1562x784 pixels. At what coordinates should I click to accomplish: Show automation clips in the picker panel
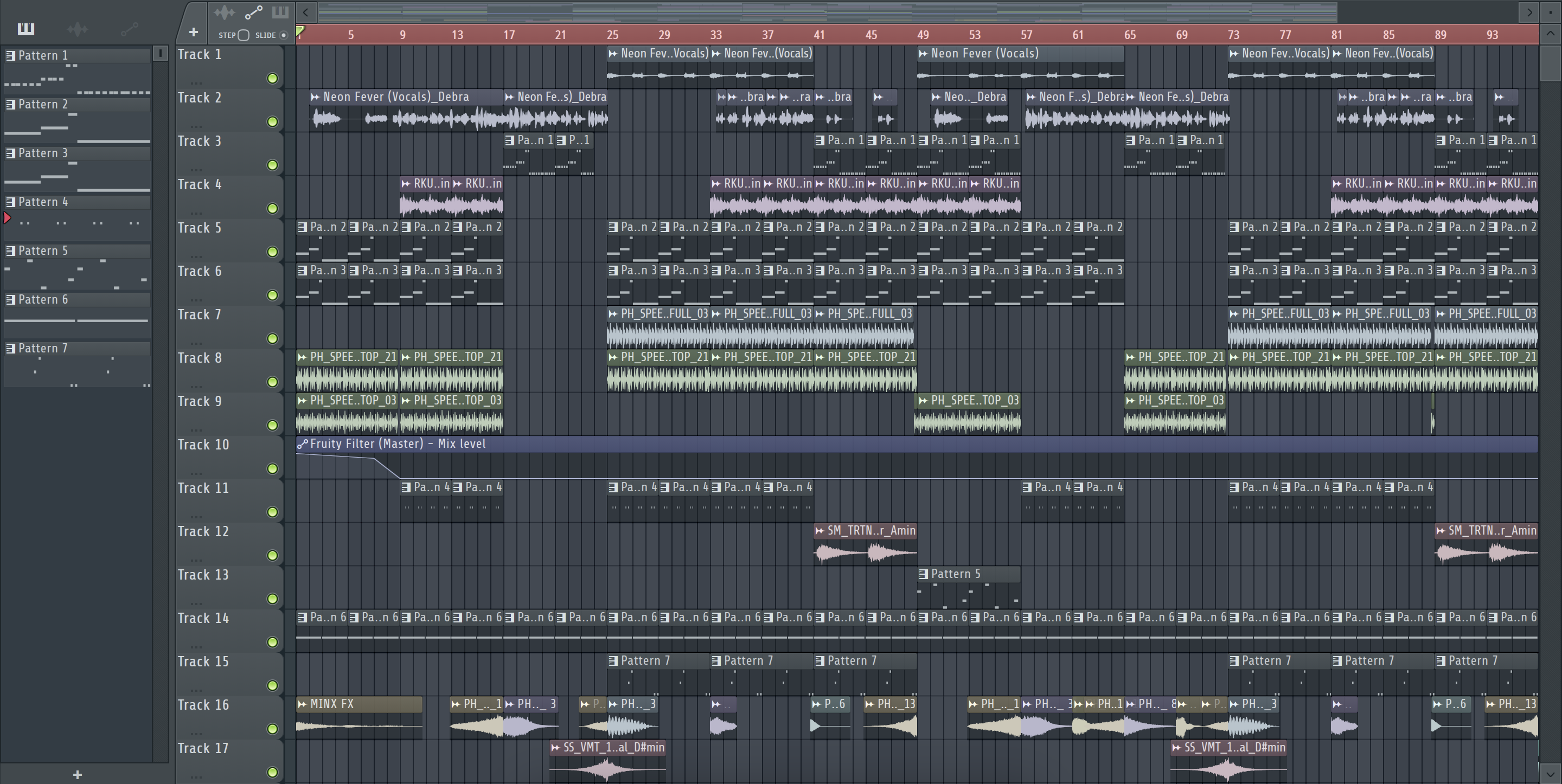[129, 29]
